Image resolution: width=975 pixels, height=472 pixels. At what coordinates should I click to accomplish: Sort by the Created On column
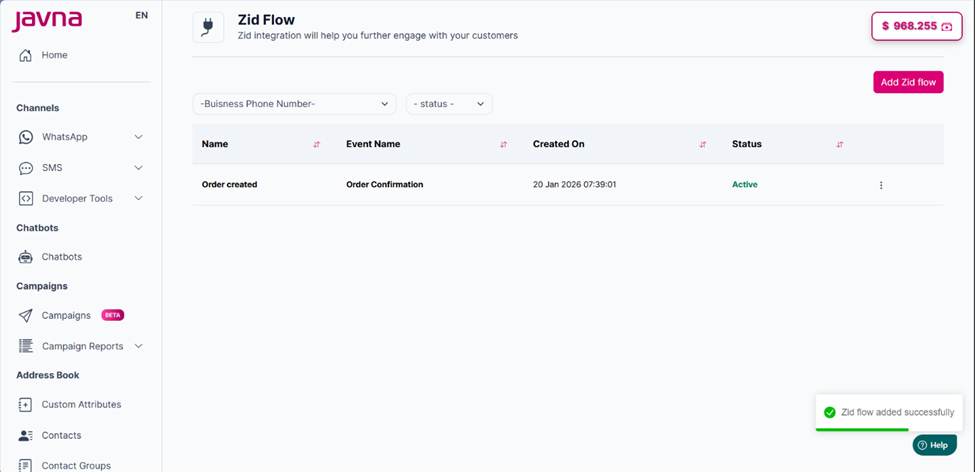[x=703, y=145]
